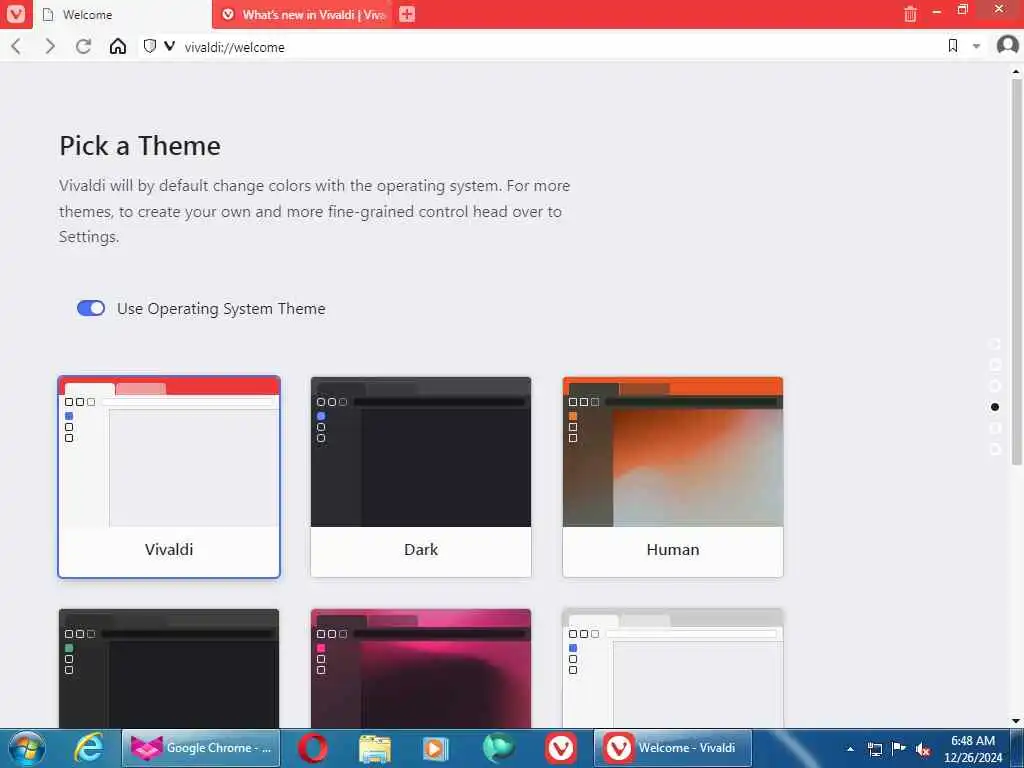Choose the pink magenta theme card
Viewport: 1024px width, 768px height.
(x=421, y=668)
